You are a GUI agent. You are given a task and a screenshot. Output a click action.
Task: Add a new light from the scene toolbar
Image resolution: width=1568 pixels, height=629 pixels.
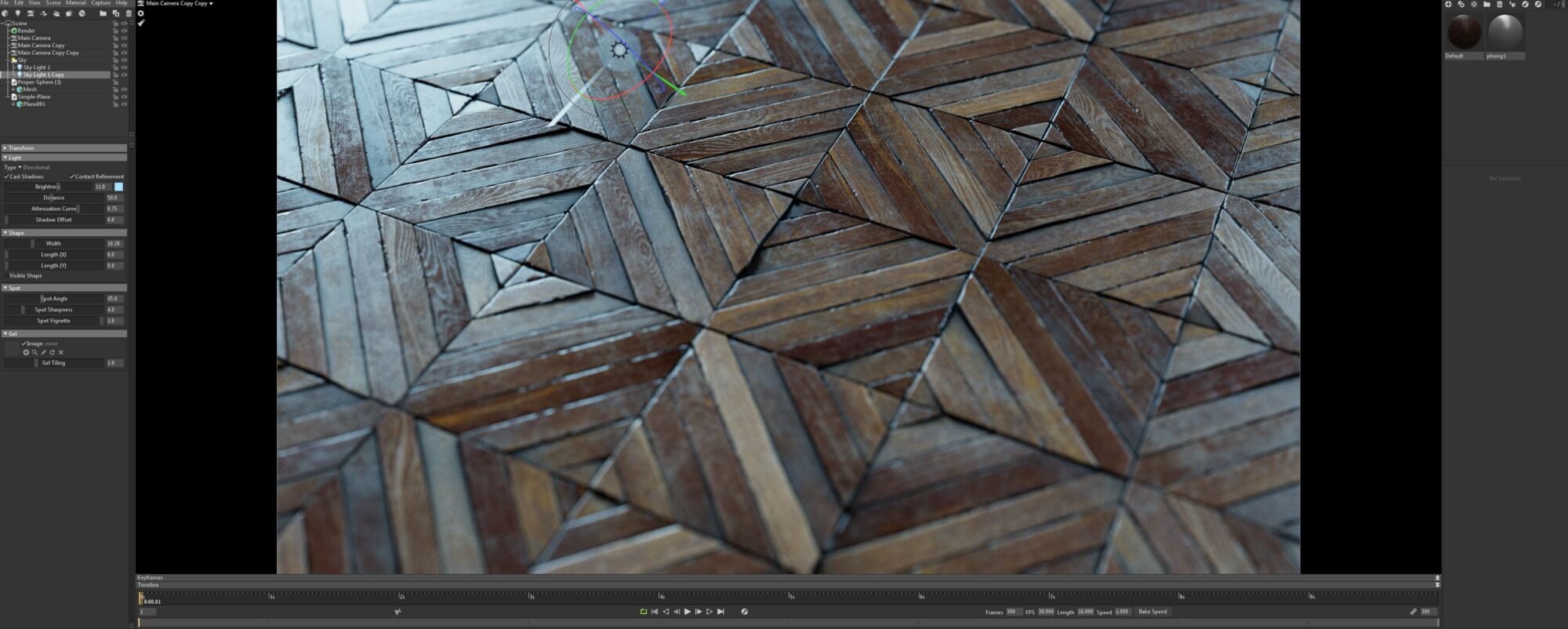click(x=17, y=13)
